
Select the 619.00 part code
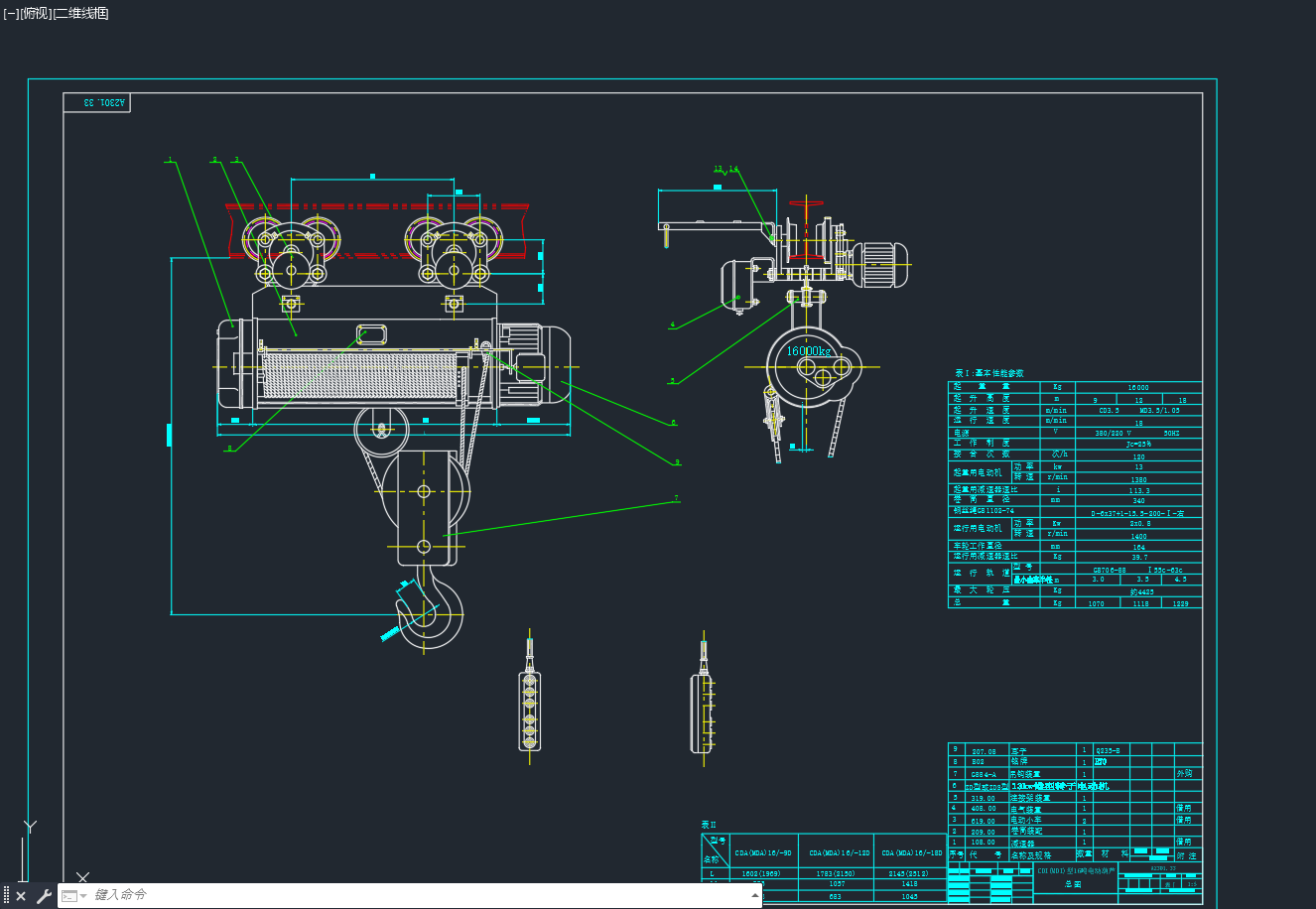pyautogui.click(x=984, y=821)
